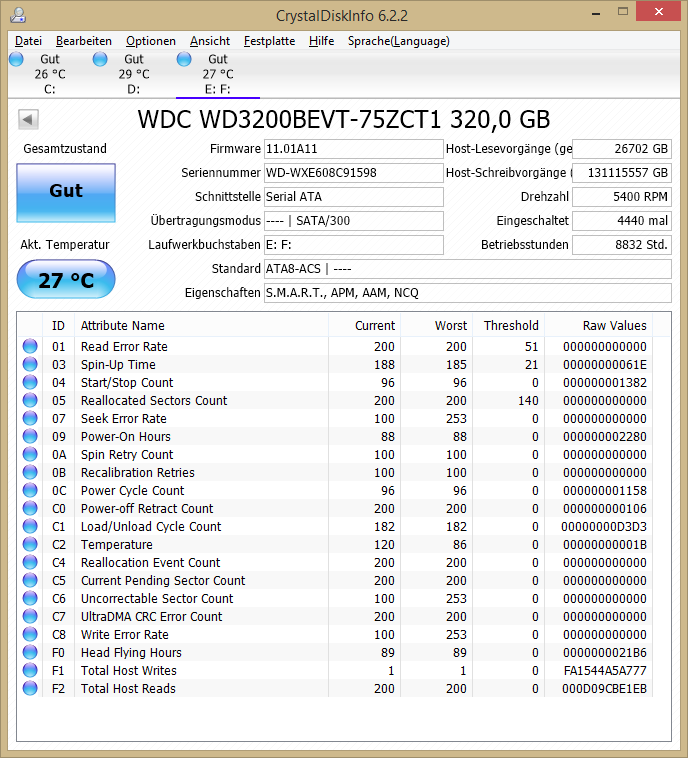Select the C: drive status orb

pyautogui.click(x=16, y=59)
